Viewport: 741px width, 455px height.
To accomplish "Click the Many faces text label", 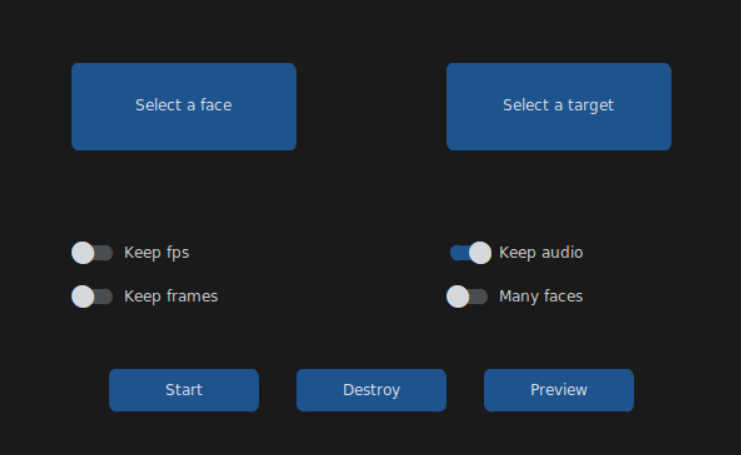I will (540, 296).
